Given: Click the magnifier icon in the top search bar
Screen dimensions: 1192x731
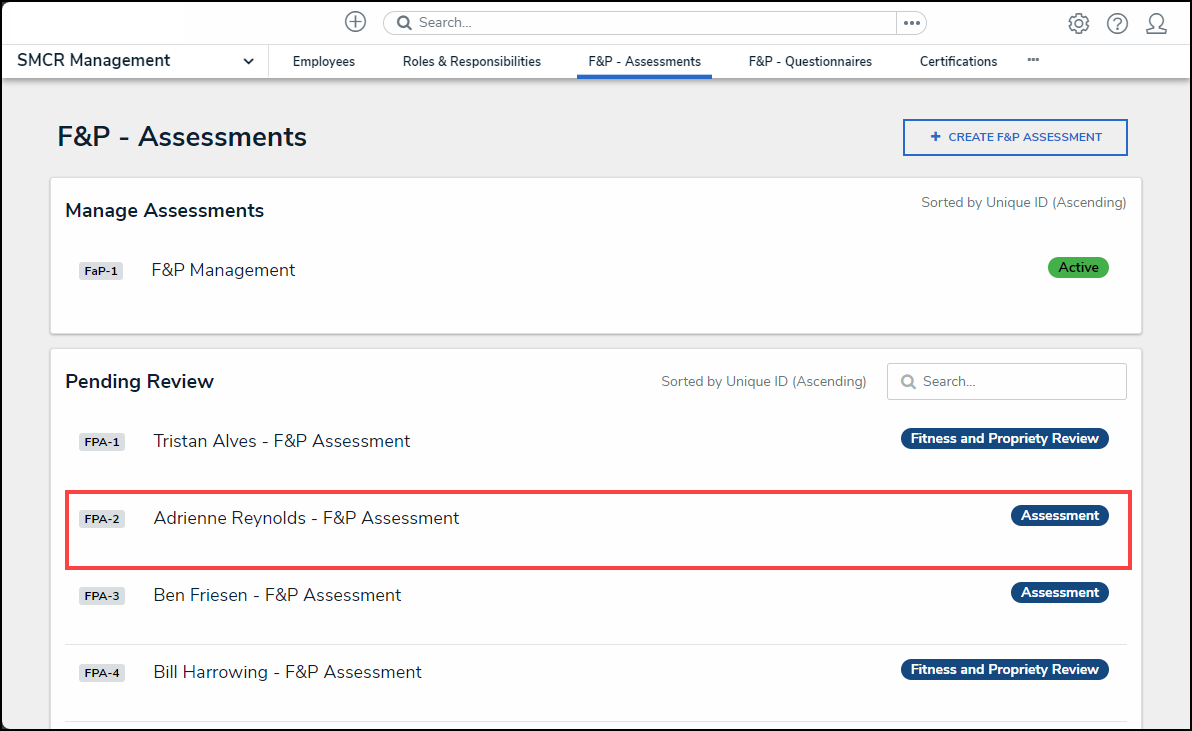Looking at the screenshot, I should coord(403,21).
